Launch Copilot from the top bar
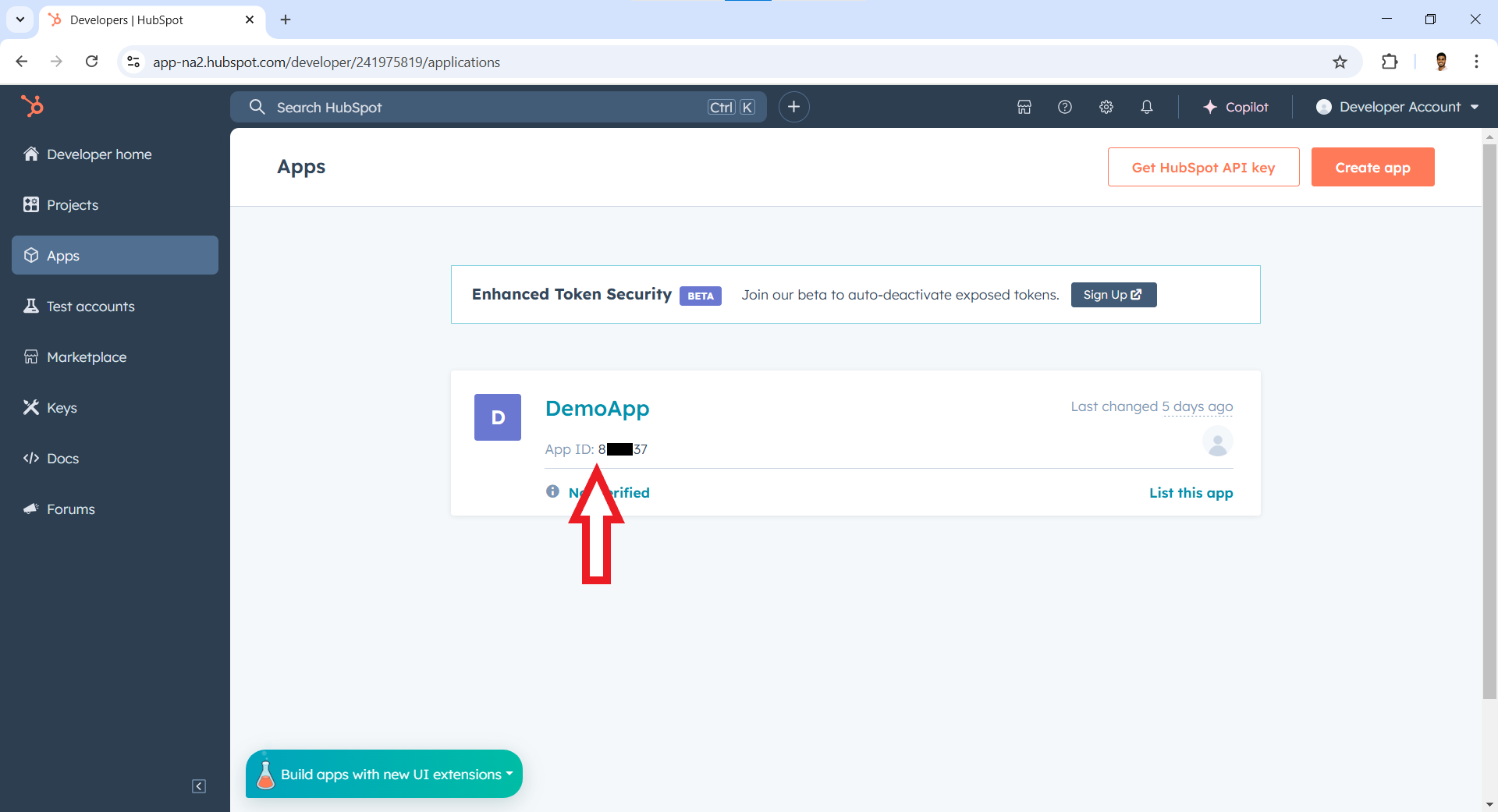This screenshot has width=1498, height=812. click(x=1236, y=107)
